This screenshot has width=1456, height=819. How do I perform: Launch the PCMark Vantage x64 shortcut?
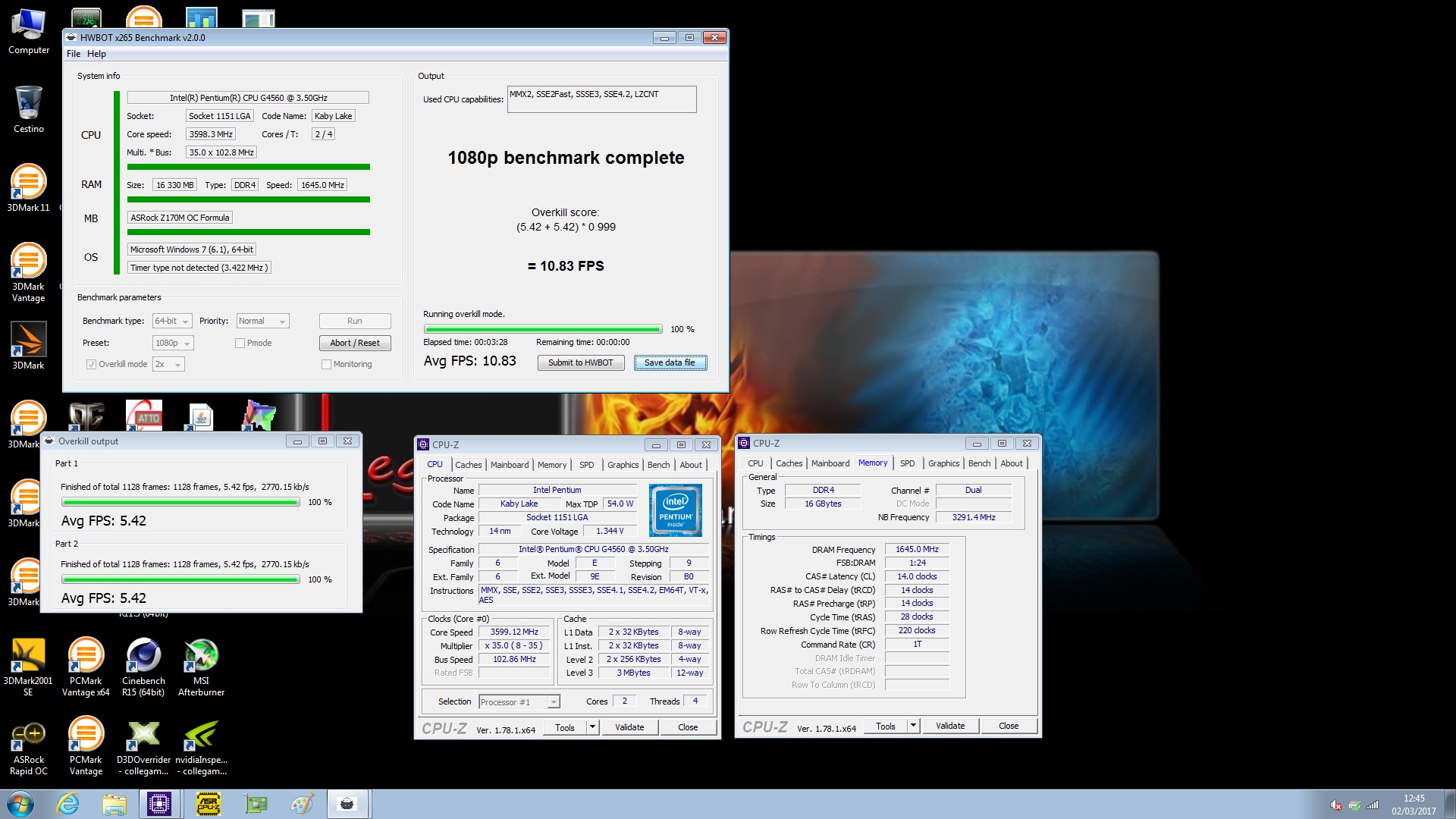[x=86, y=667]
